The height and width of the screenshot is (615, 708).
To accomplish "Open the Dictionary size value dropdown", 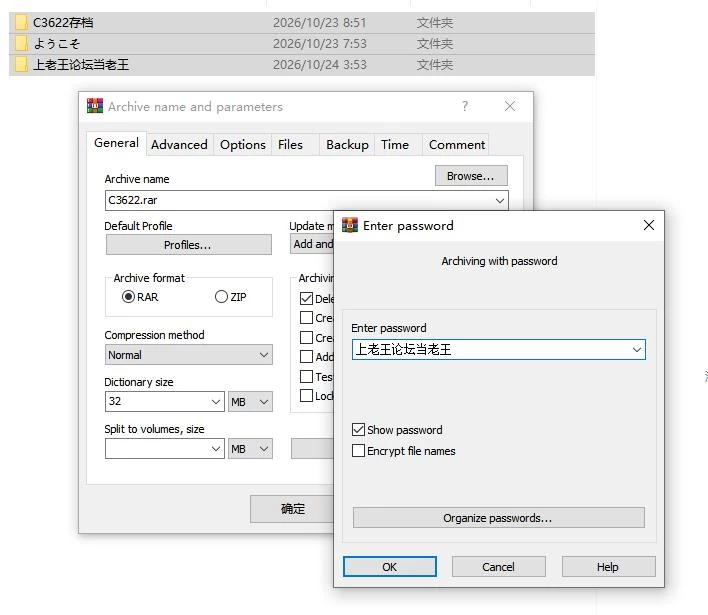I will [x=216, y=401].
